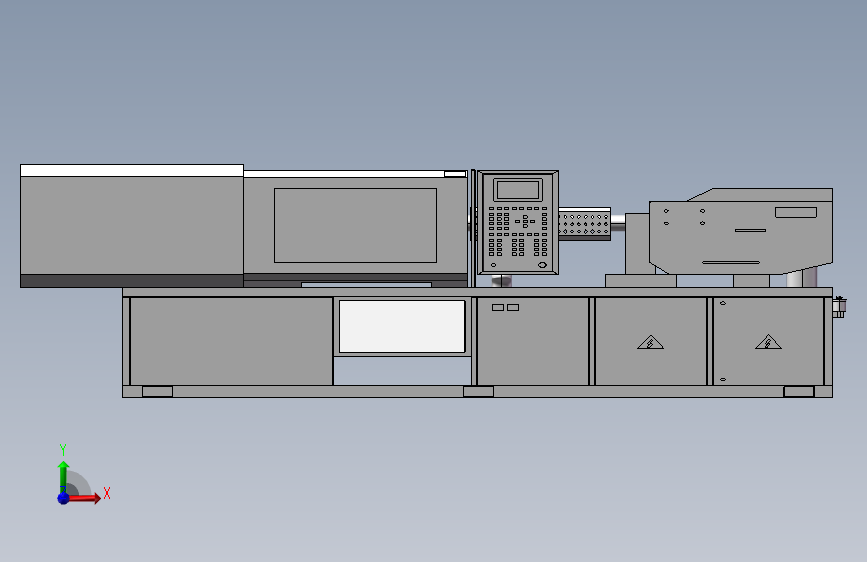Select the leftmost base cabinet door panel
The width and height of the screenshot is (867, 562).
click(x=231, y=341)
